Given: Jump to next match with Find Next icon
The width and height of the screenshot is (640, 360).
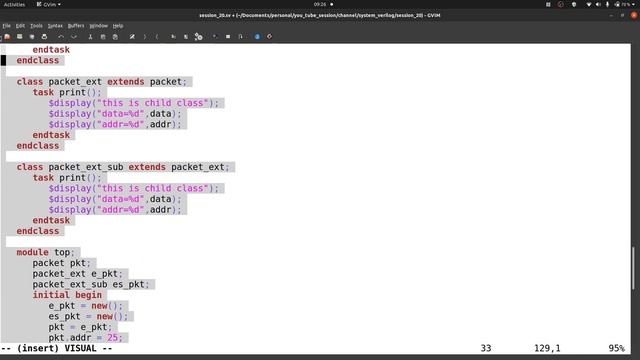Looking at the screenshot, I should 144,37.
